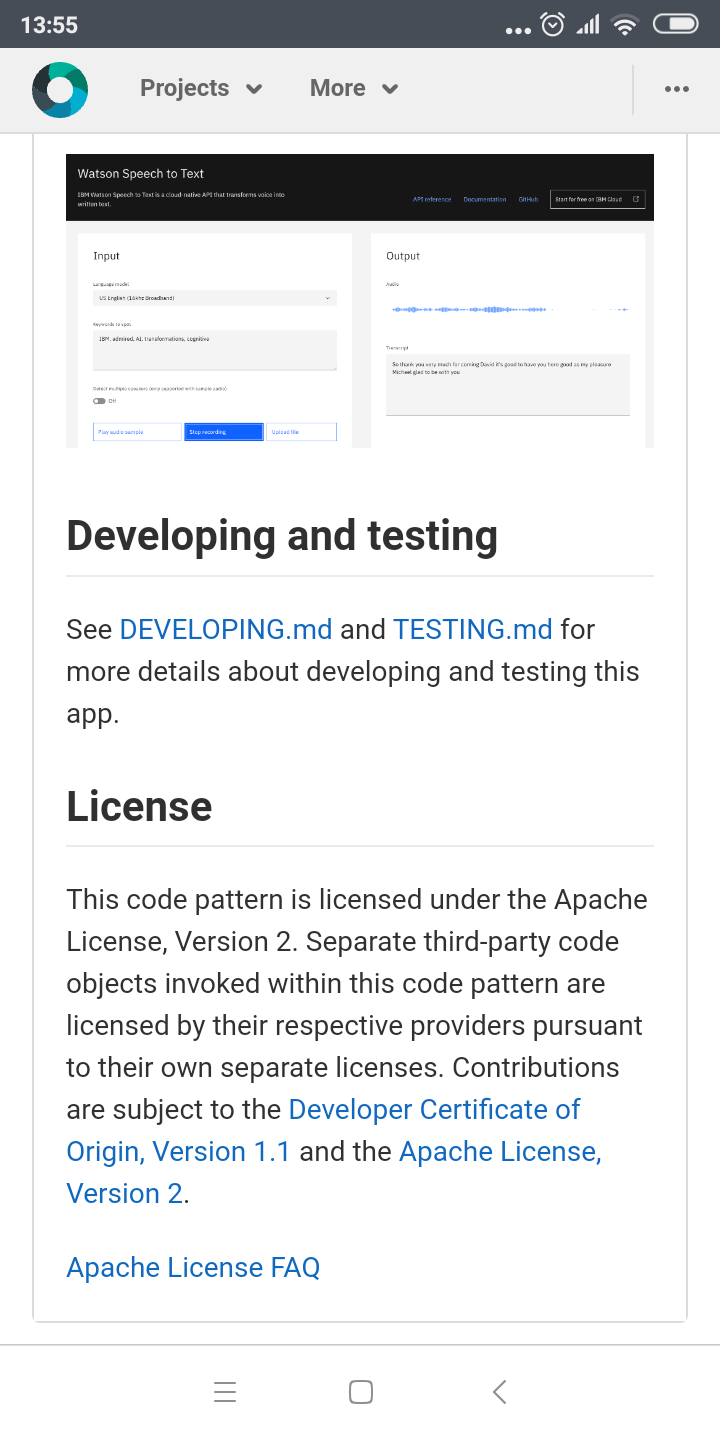Screen dimensions: 720x1440
Task: Tap the Android recent apps button
Action: [x=225, y=1392]
